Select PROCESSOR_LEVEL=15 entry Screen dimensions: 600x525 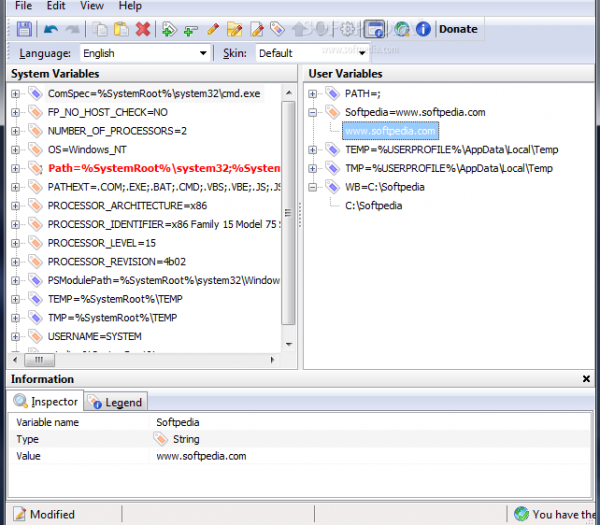tap(101, 243)
